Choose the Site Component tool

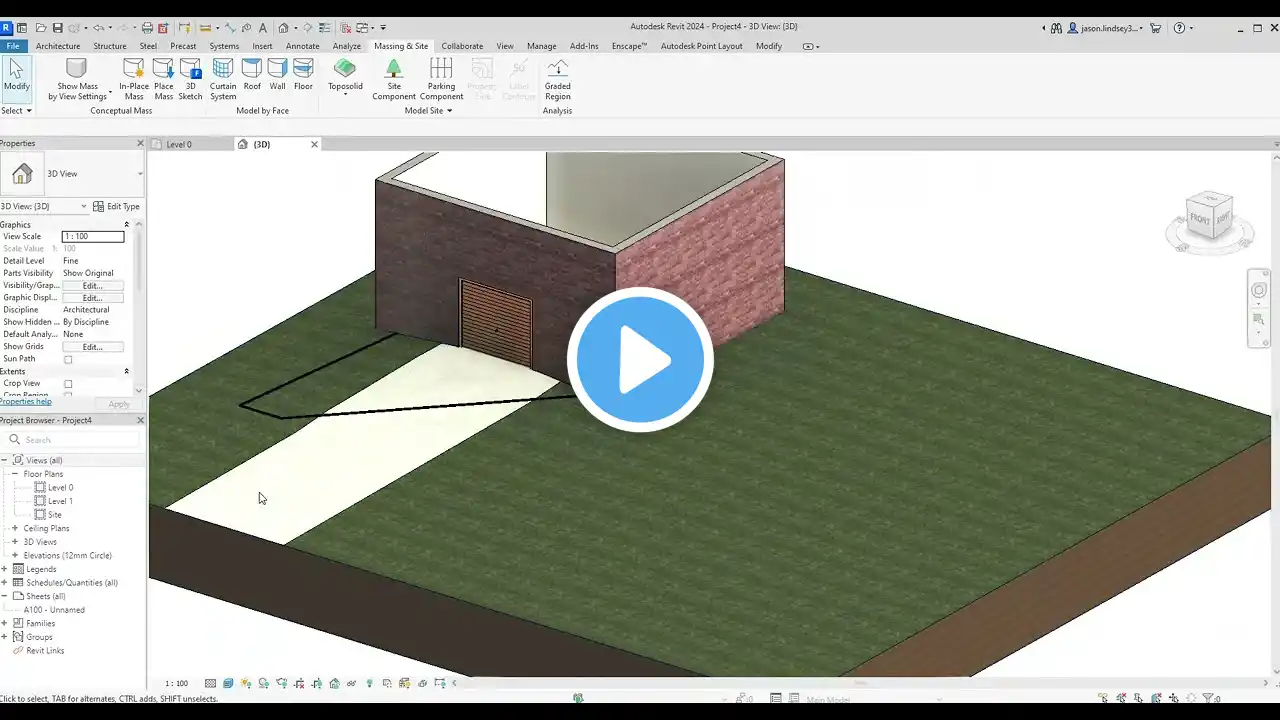[394, 79]
